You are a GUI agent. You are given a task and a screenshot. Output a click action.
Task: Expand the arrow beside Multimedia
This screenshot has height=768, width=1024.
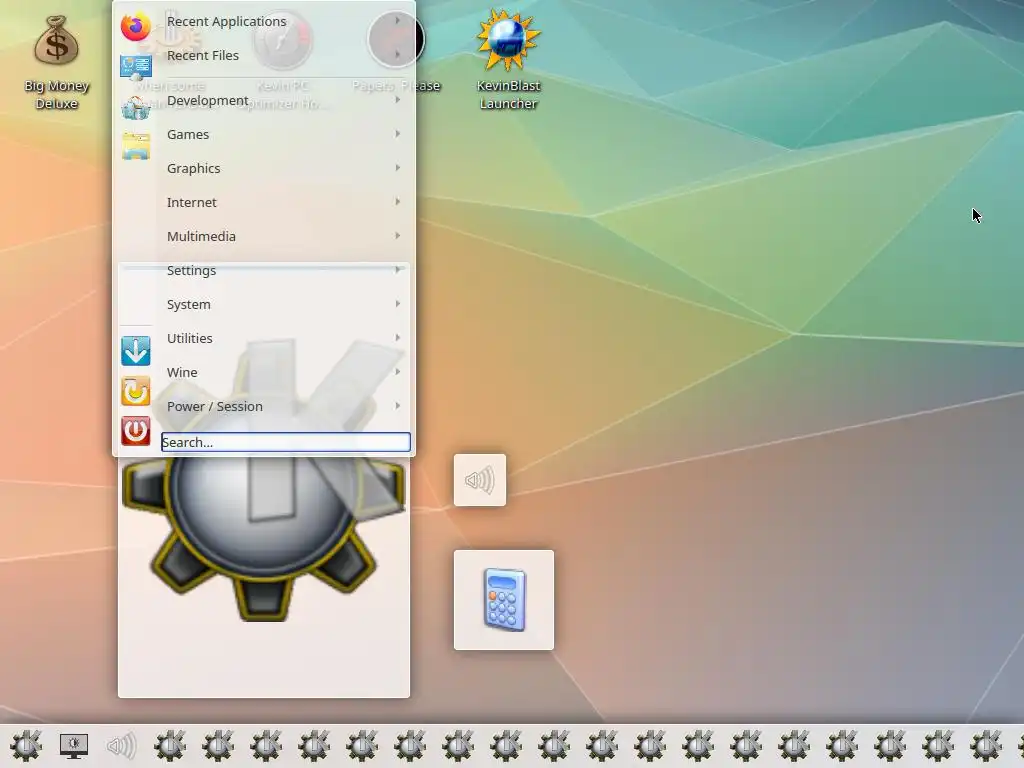tap(397, 236)
